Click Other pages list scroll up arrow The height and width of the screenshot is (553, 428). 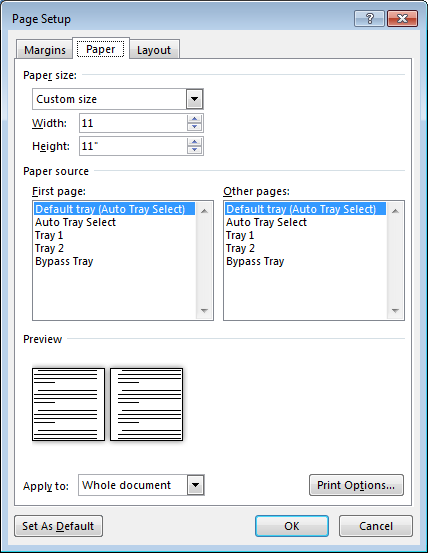coord(395,211)
